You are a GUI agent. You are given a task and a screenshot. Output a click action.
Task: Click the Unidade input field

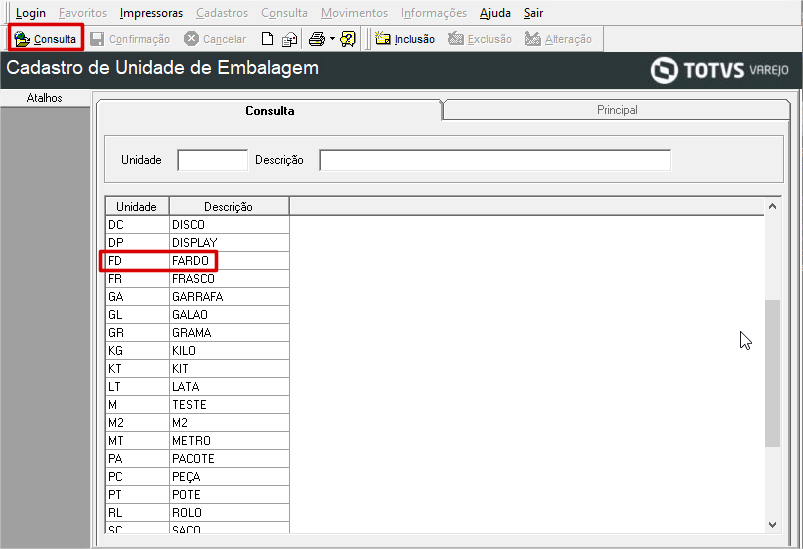pos(213,160)
